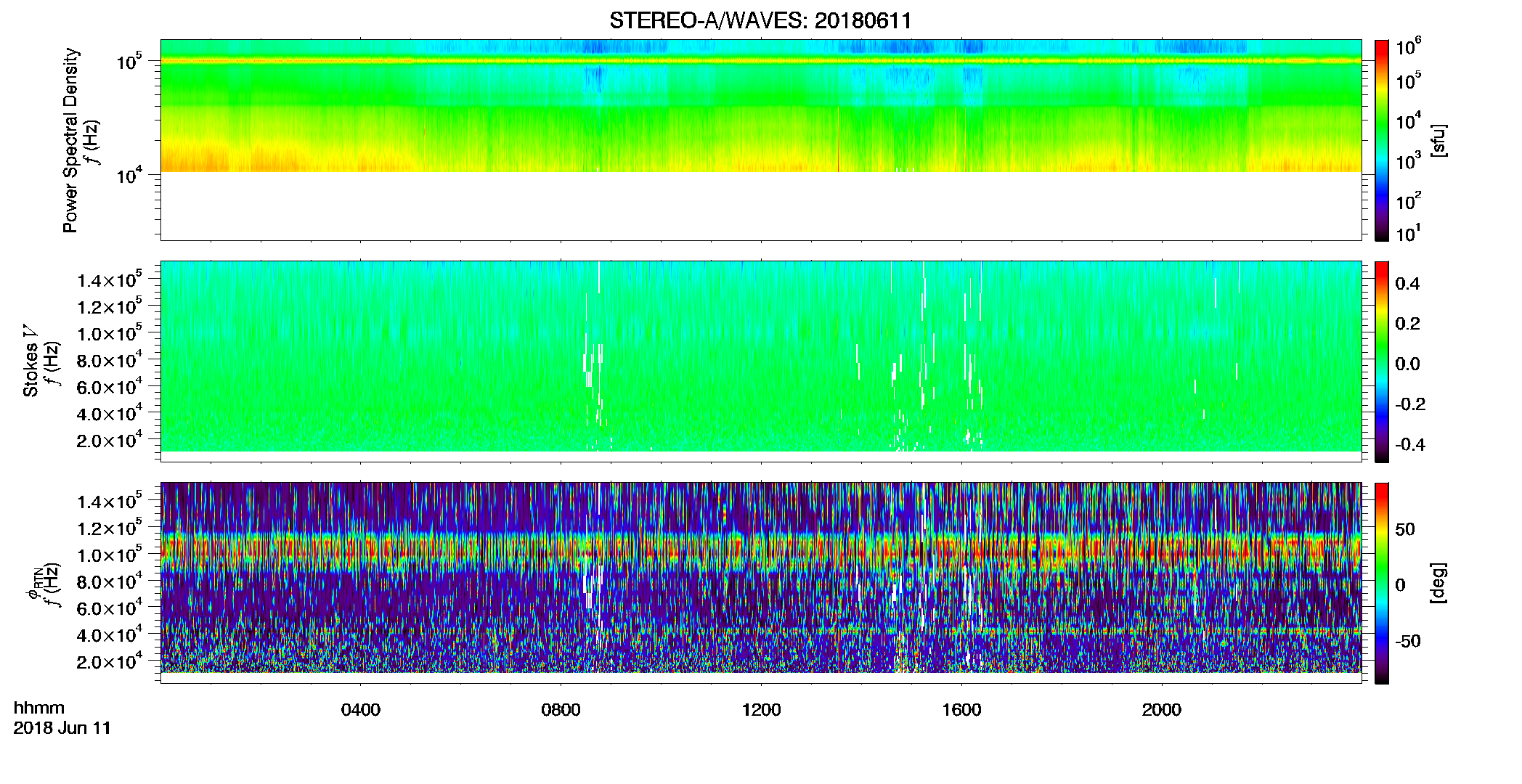Click the Stokes V colorbar gradient
Viewport: 1522px width, 784px height.
[1382, 362]
